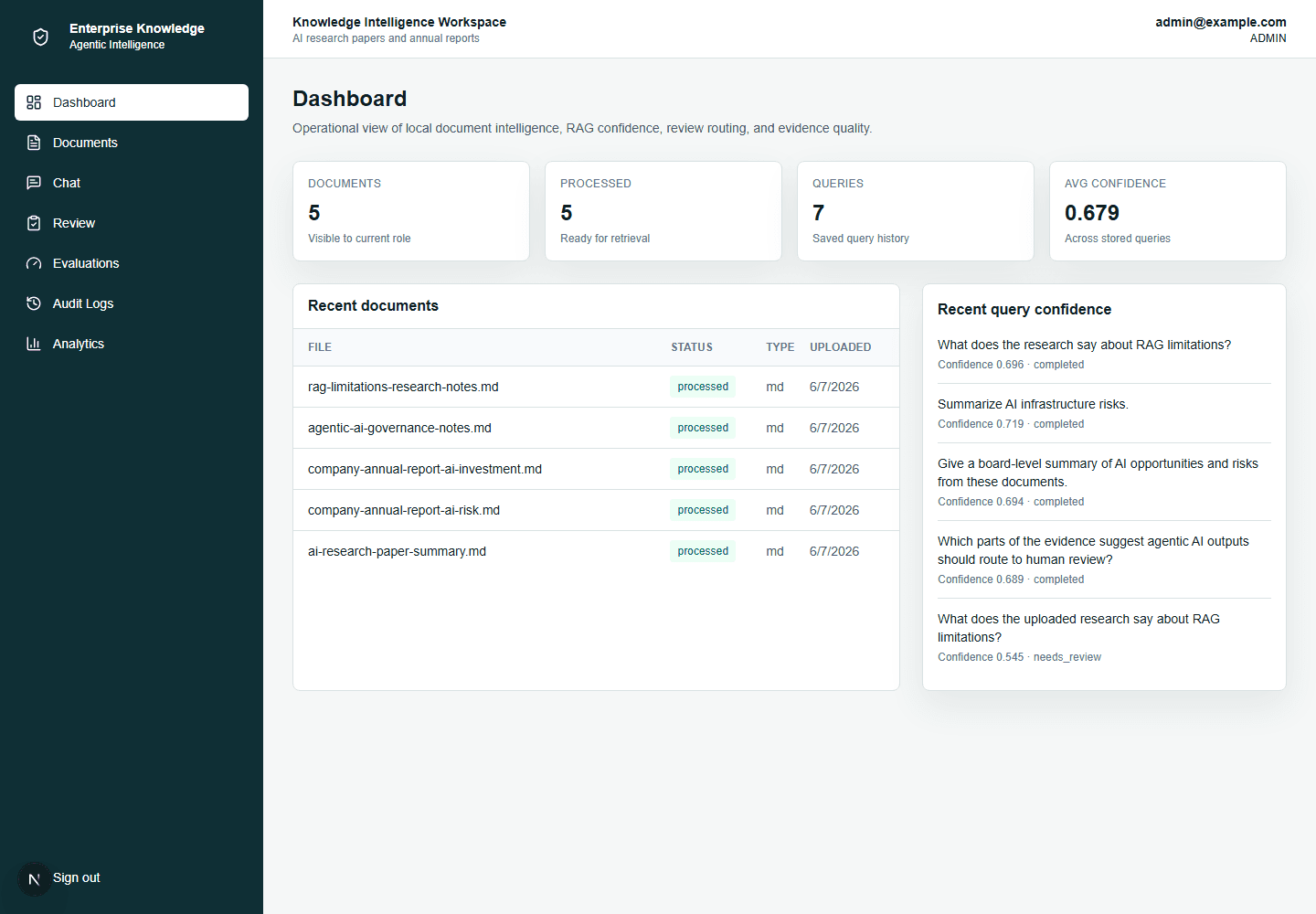Select the QUERIES stat card
This screenshot has width=1316, height=914.
coord(916,211)
